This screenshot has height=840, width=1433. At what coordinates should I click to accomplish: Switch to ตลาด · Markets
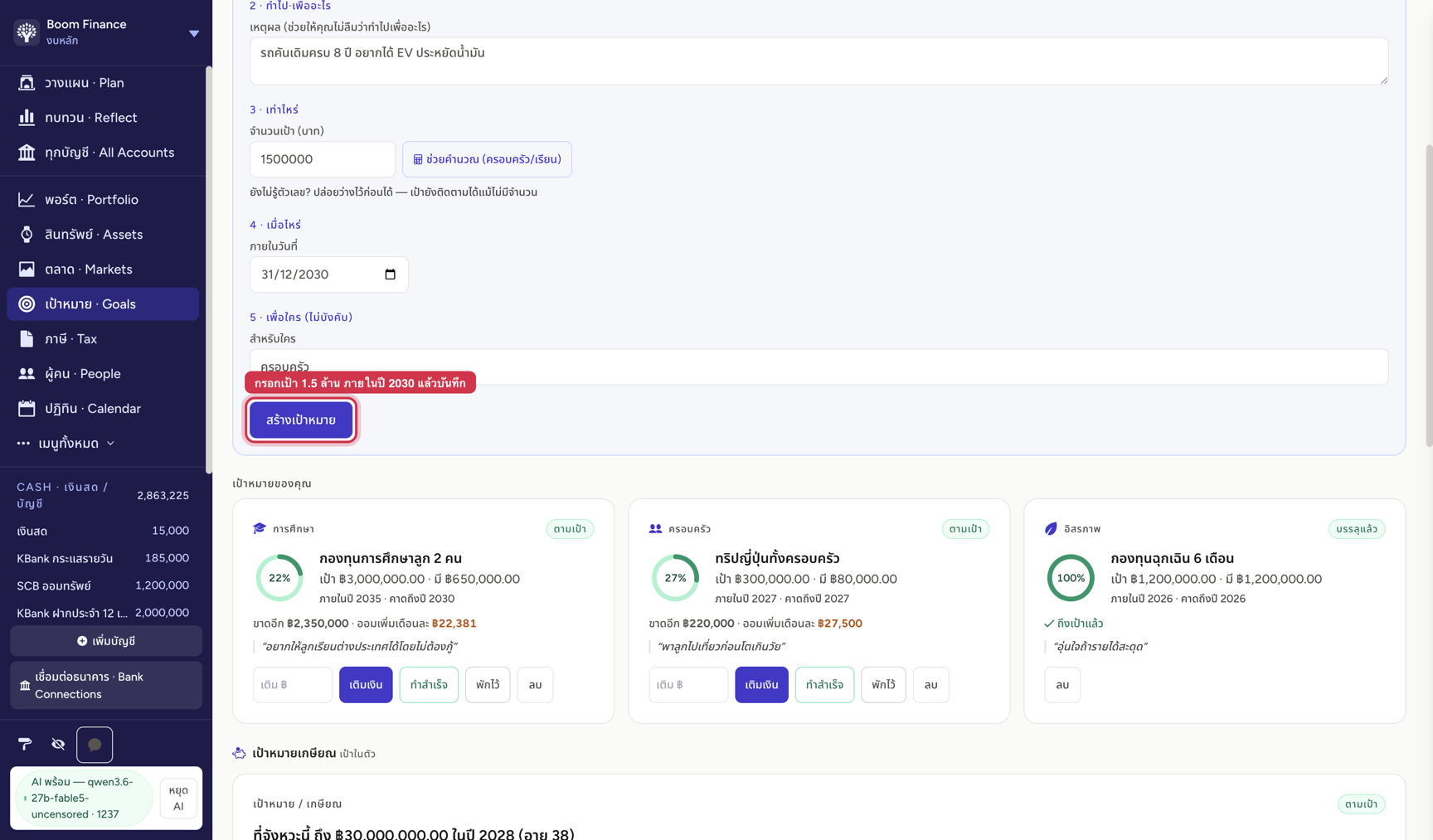[x=103, y=269]
